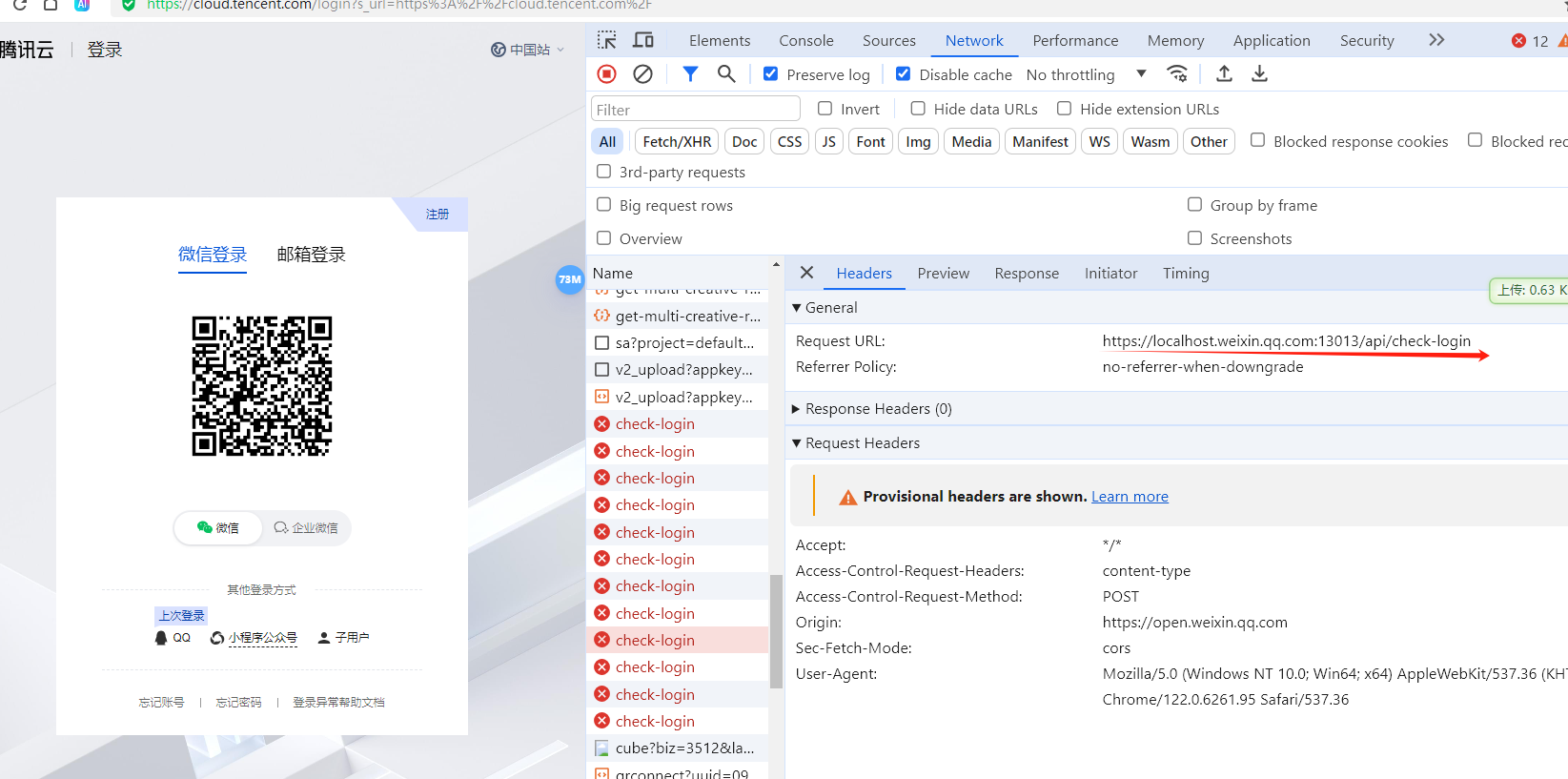
Task: Check the Big request rows option
Action: coord(603,205)
